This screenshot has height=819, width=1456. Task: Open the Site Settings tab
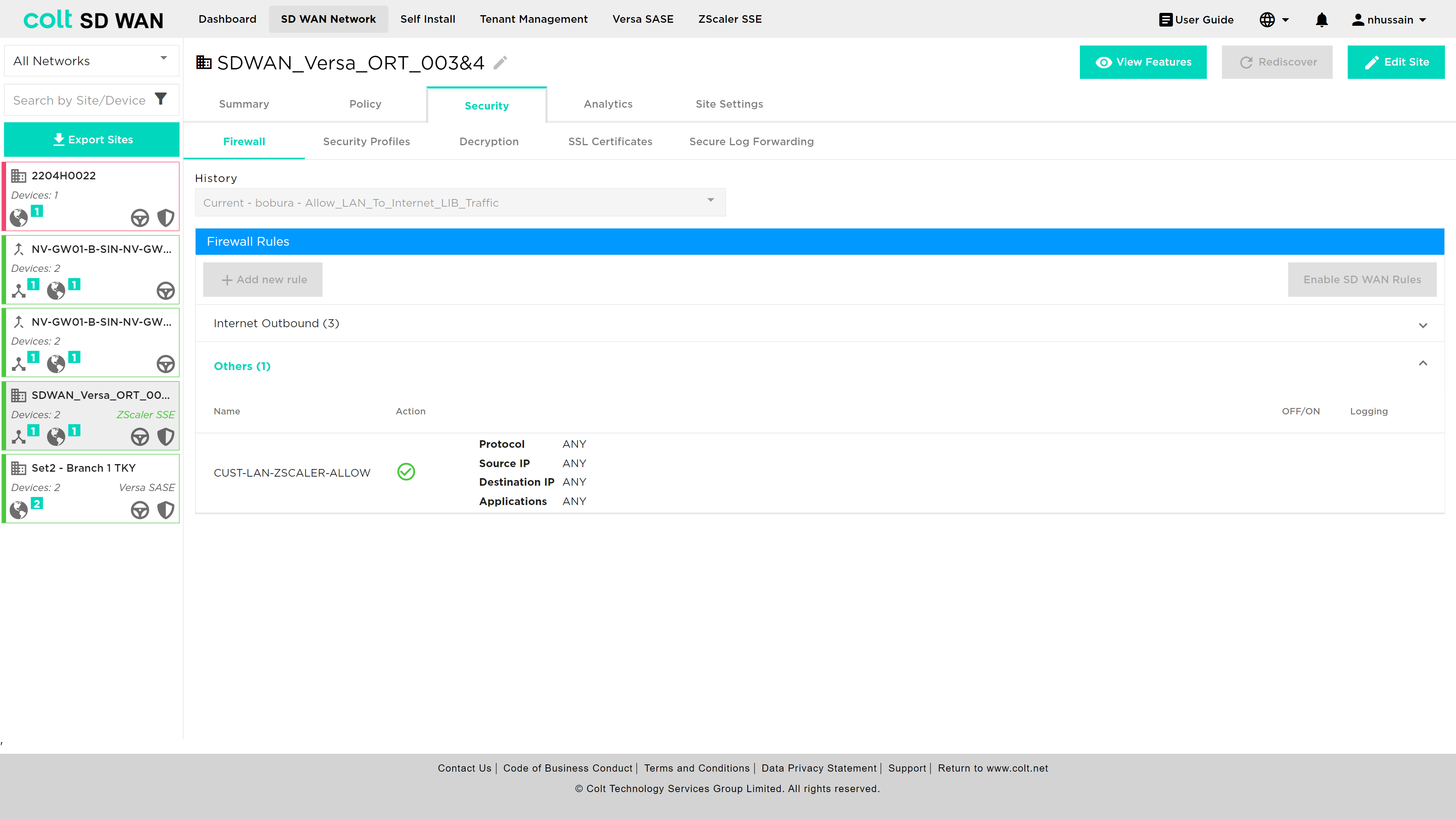(729, 104)
